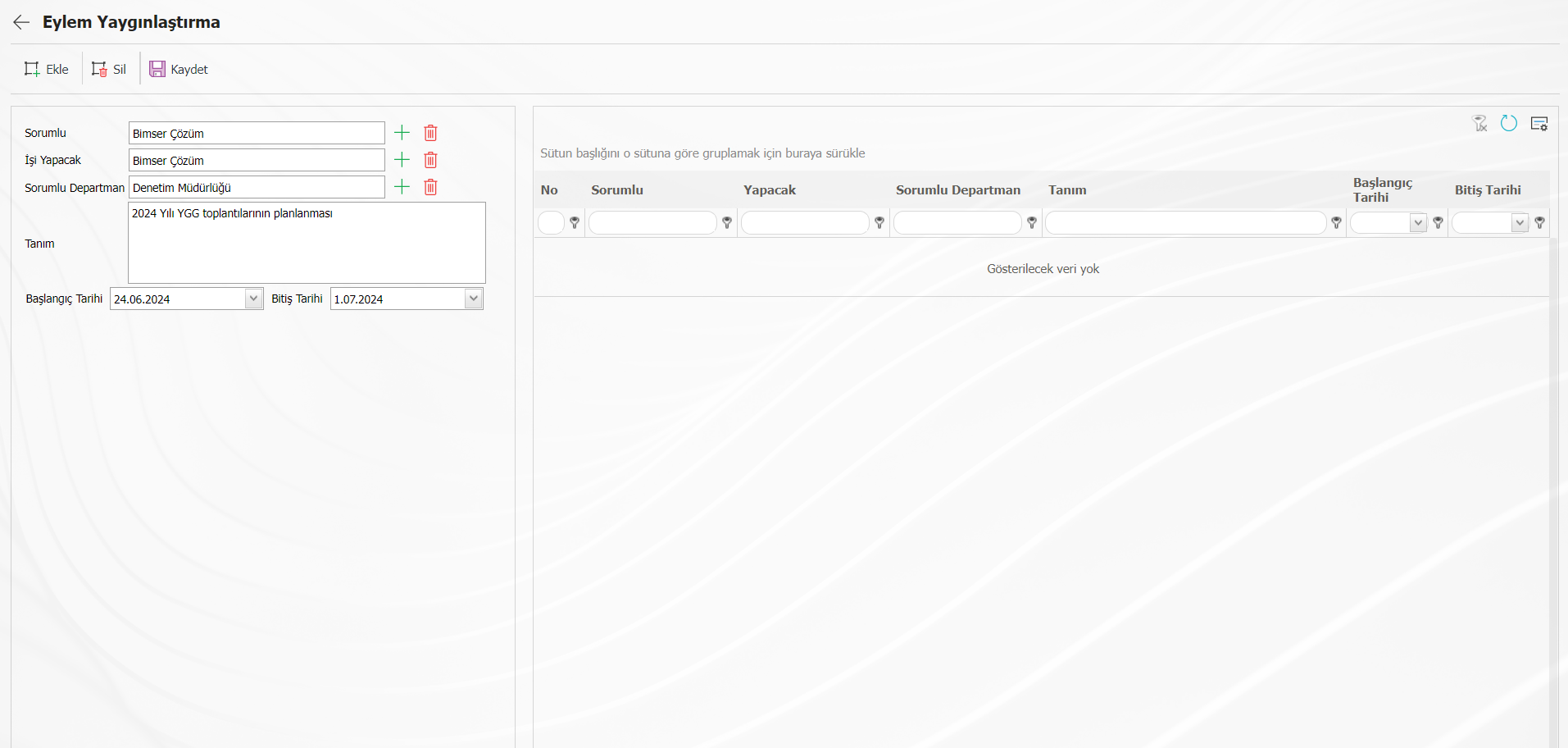The height and width of the screenshot is (748, 1568).
Task: Click the green plus next to İşi Yapacak
Action: click(402, 160)
